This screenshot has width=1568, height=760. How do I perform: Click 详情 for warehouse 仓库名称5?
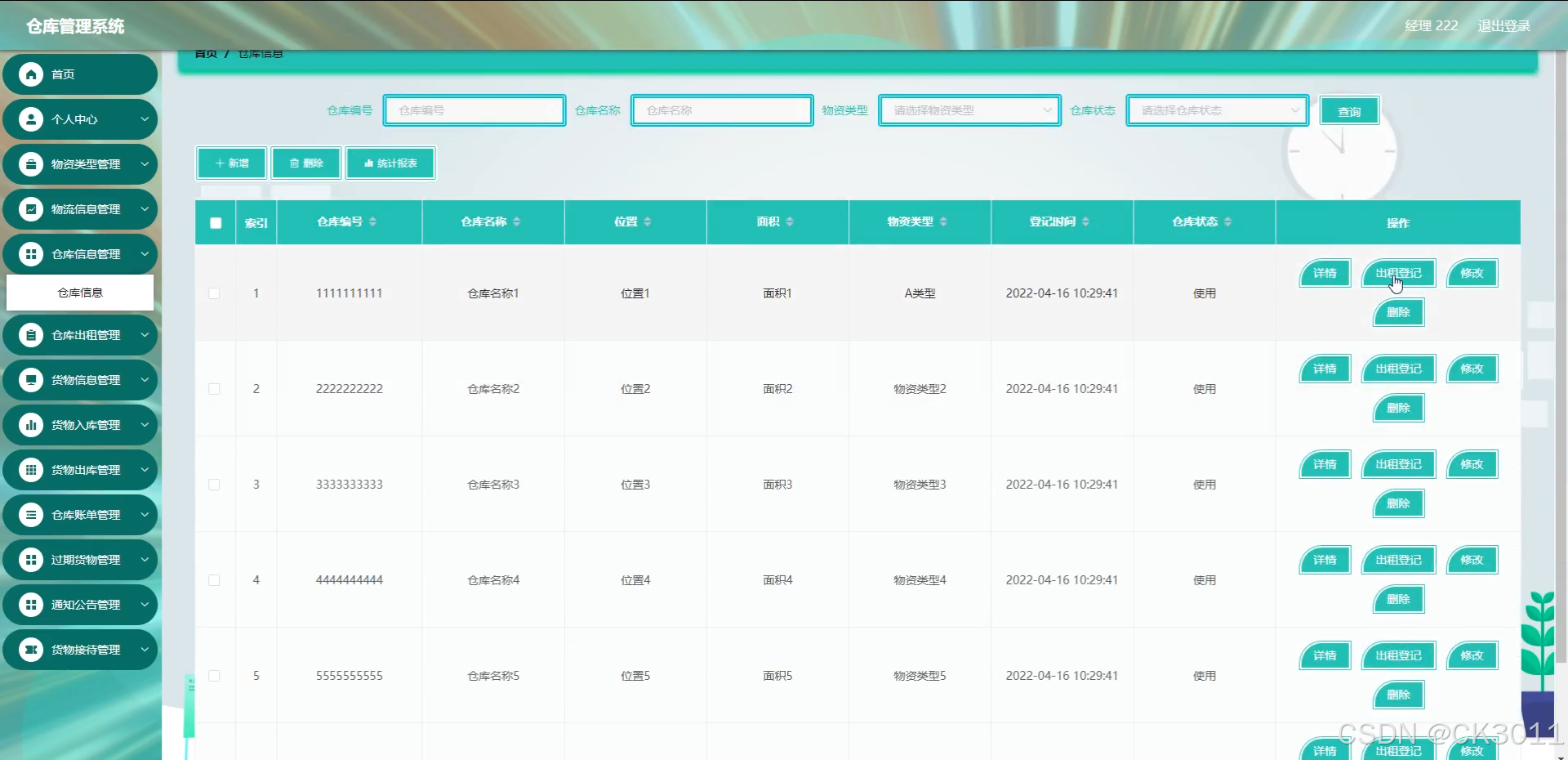(x=1325, y=655)
